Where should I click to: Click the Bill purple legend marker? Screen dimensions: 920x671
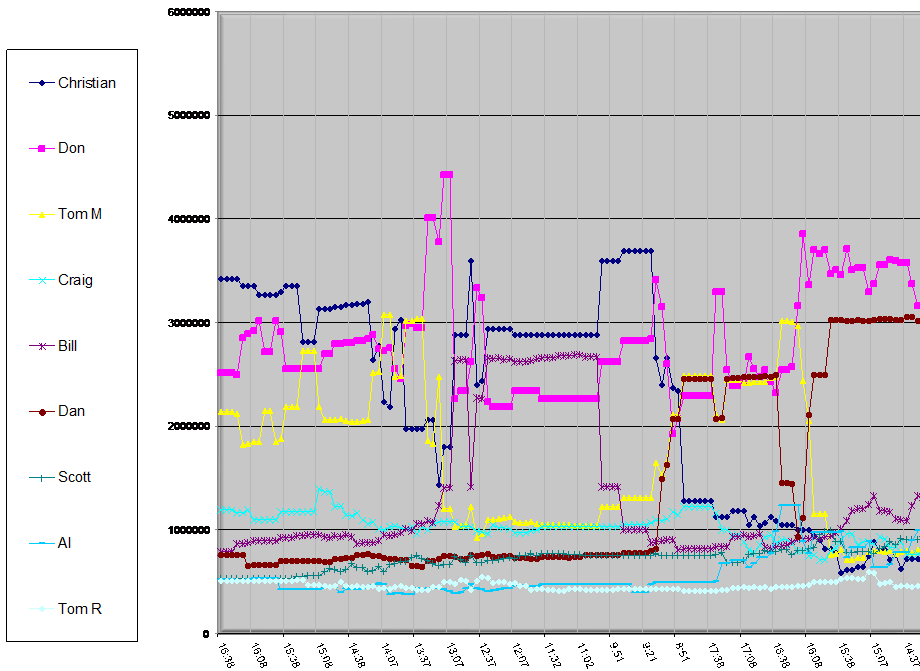point(42,346)
